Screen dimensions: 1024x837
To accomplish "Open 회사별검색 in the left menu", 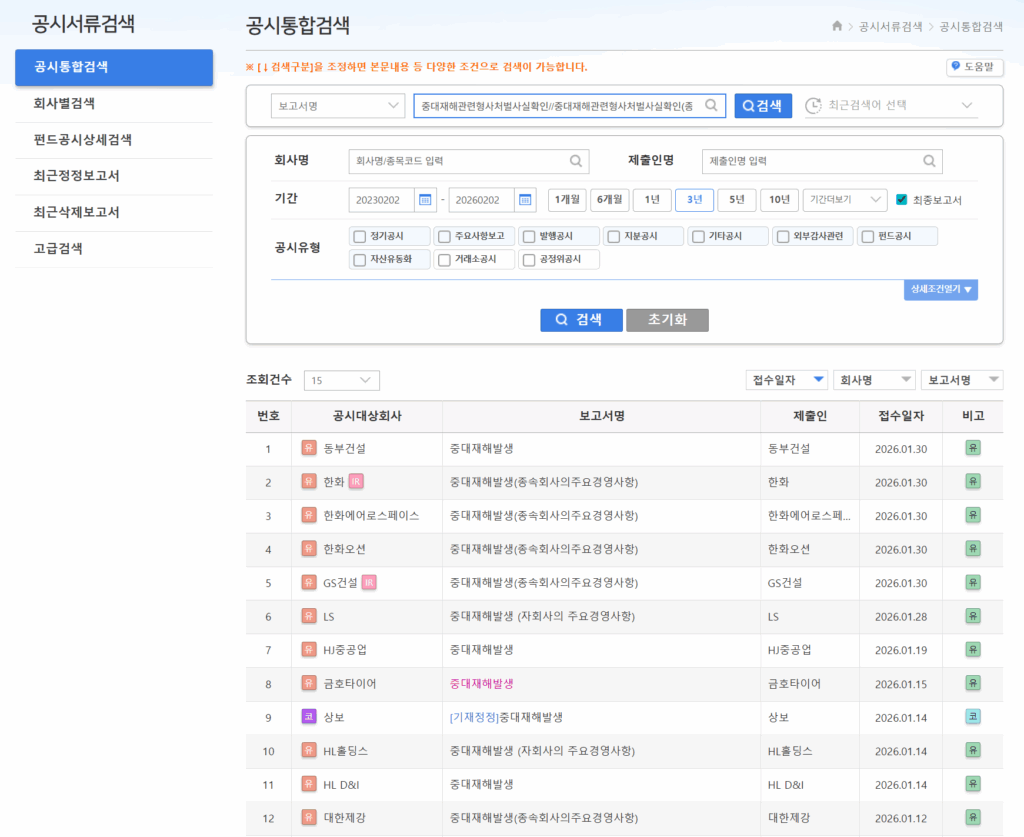I will 64,103.
